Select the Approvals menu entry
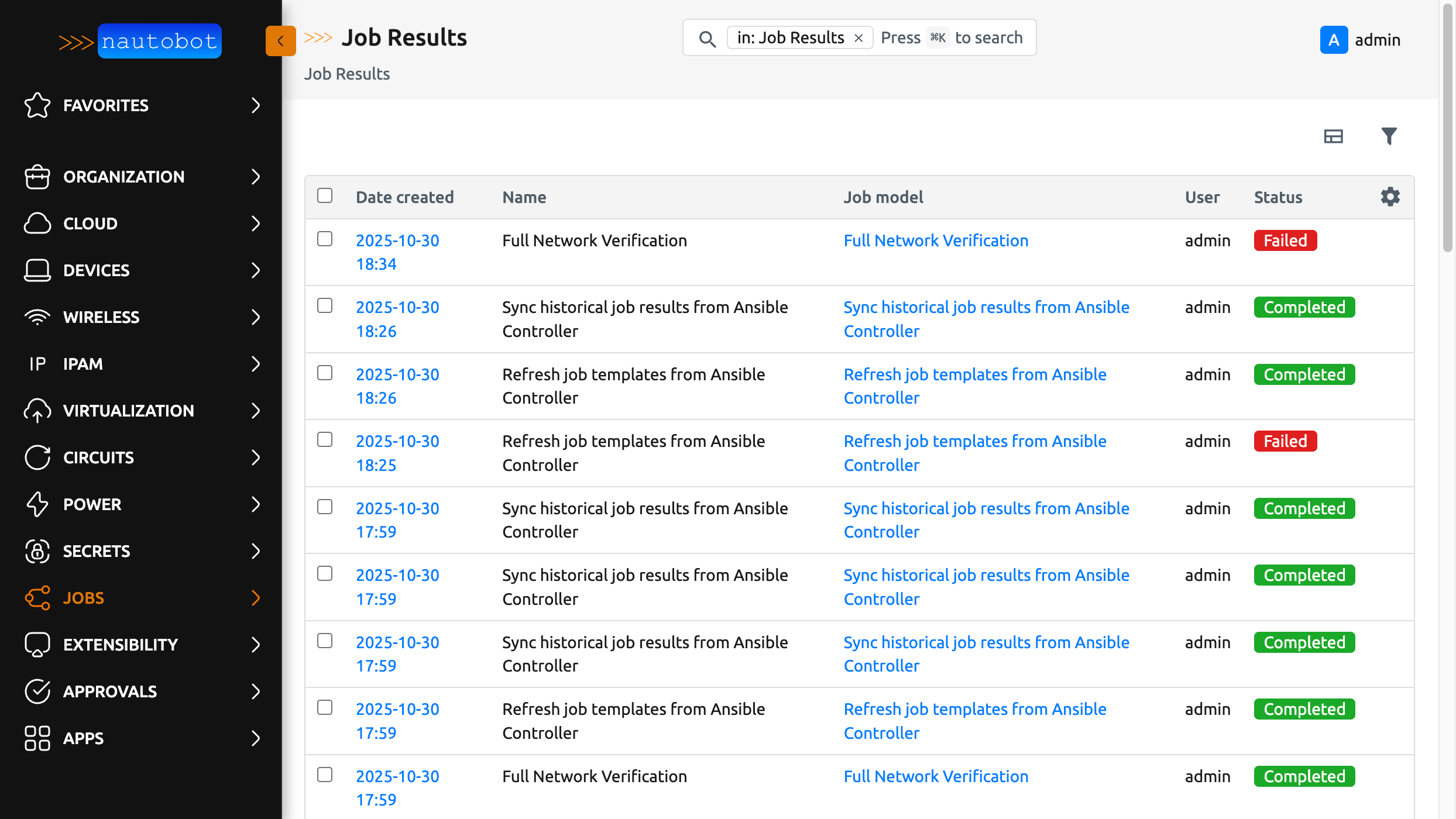1456x819 pixels. pyautogui.click(x=109, y=691)
